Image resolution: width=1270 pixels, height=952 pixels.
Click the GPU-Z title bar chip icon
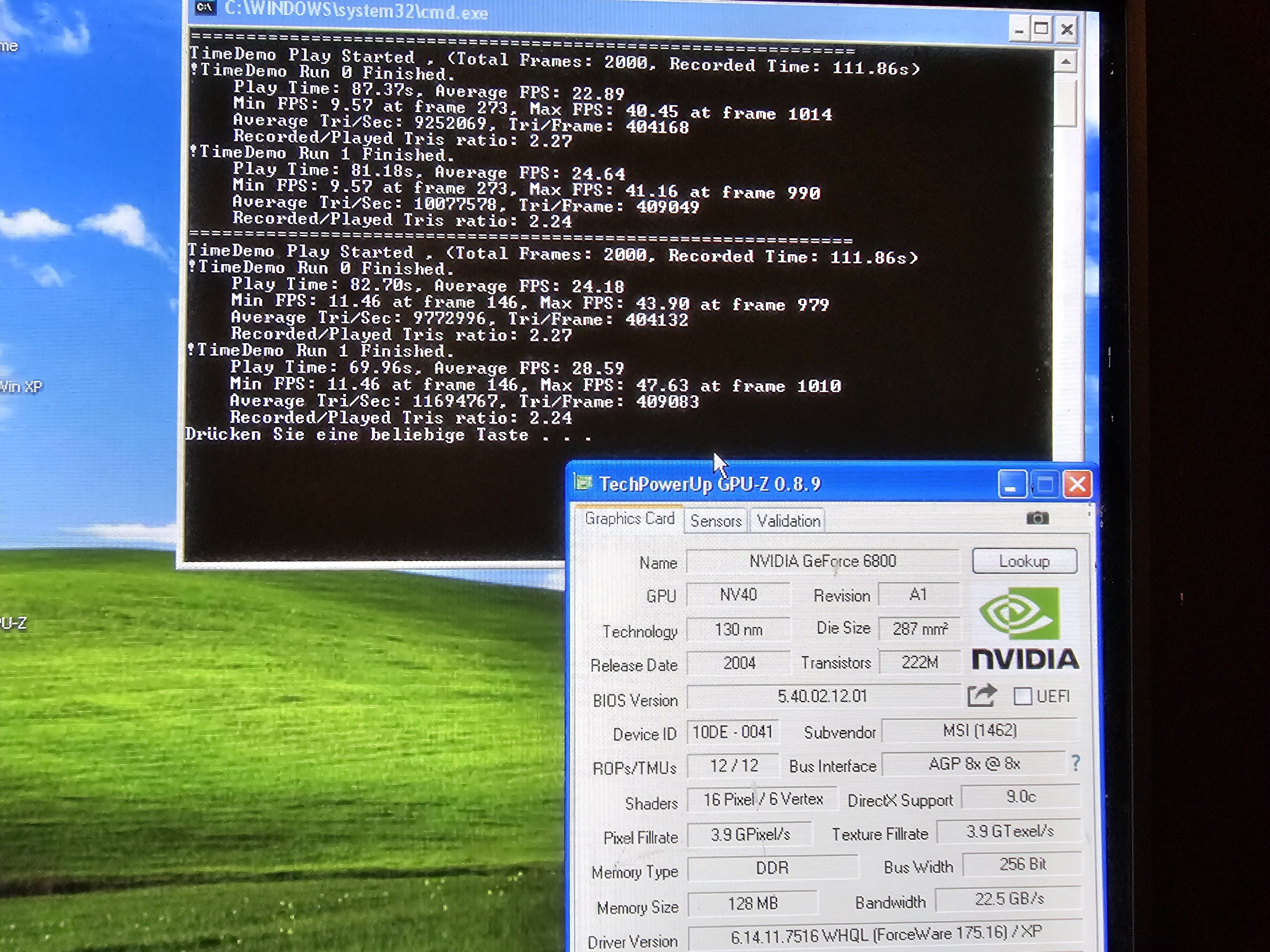583,483
